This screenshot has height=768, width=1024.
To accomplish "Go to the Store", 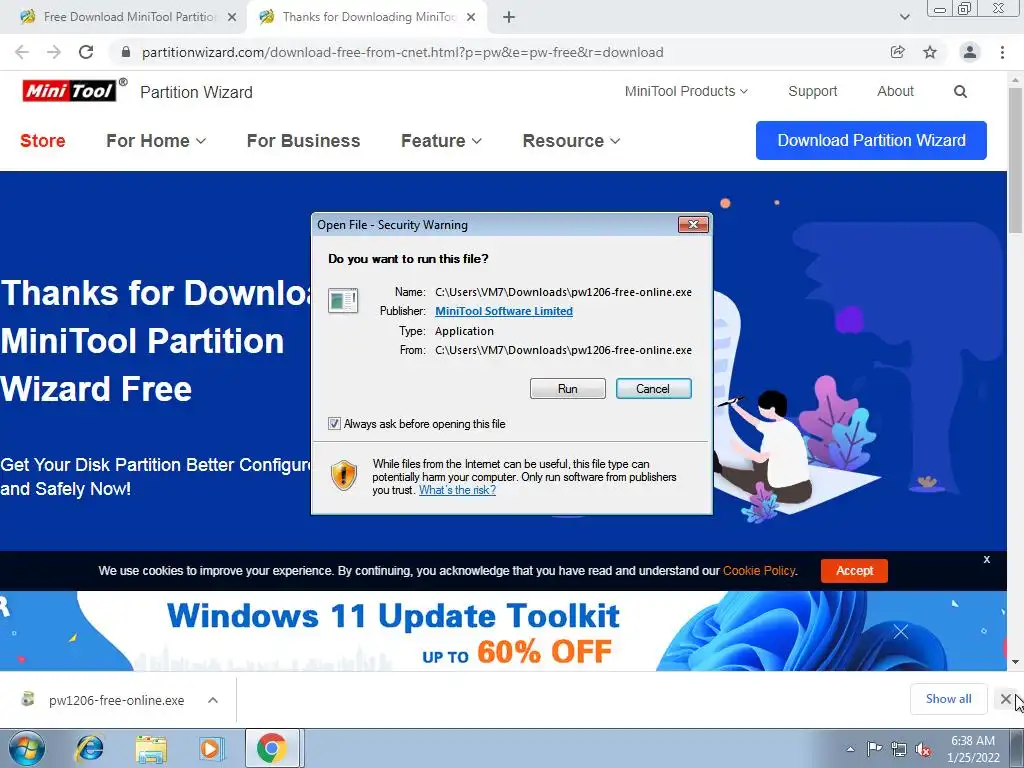I will 42,141.
